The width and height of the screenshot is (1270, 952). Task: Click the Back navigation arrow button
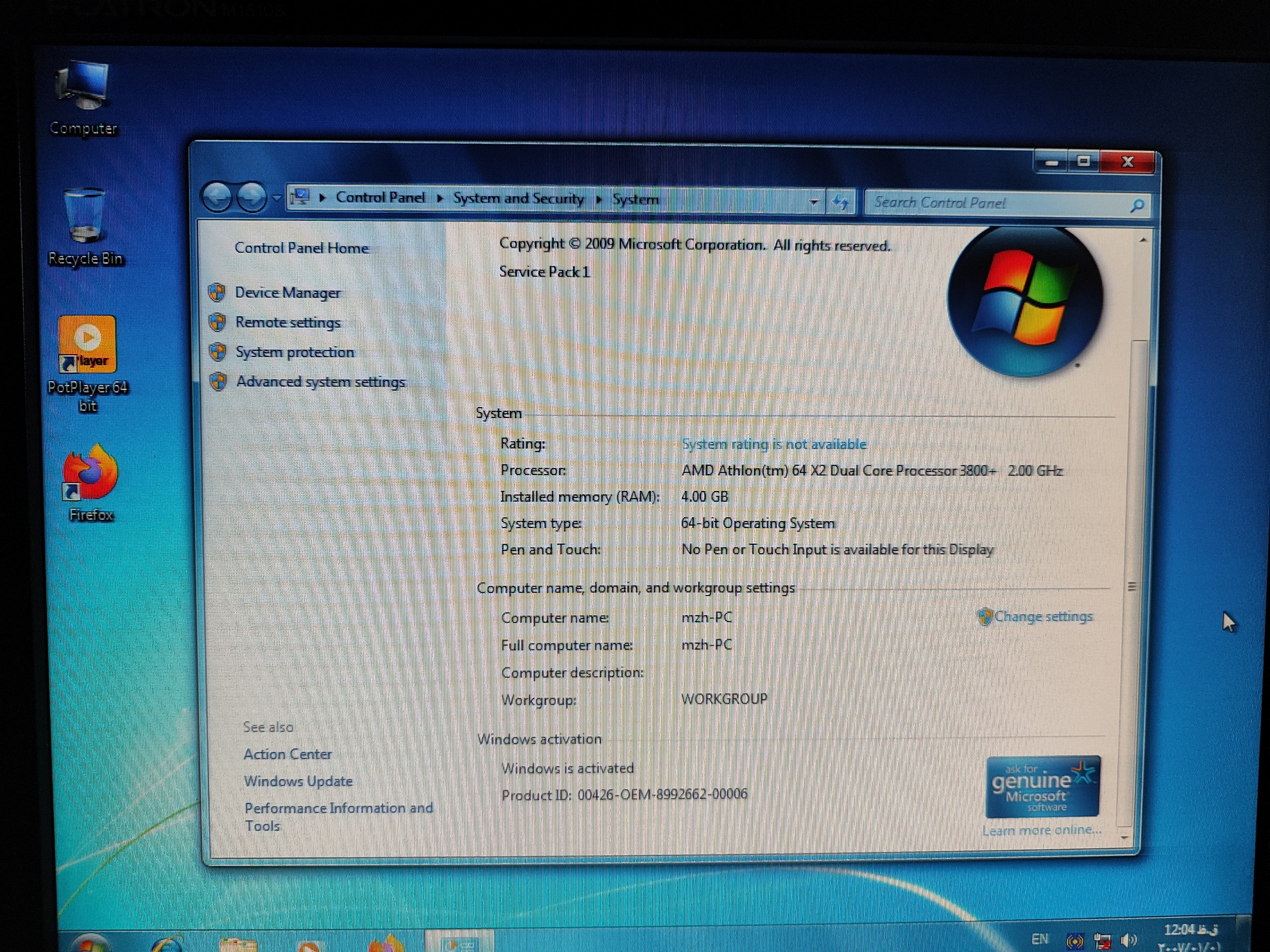pyautogui.click(x=217, y=197)
